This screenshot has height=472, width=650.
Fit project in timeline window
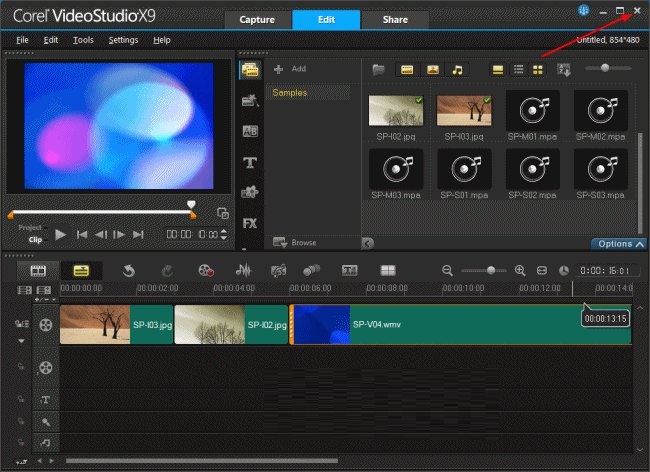pyautogui.click(x=542, y=271)
